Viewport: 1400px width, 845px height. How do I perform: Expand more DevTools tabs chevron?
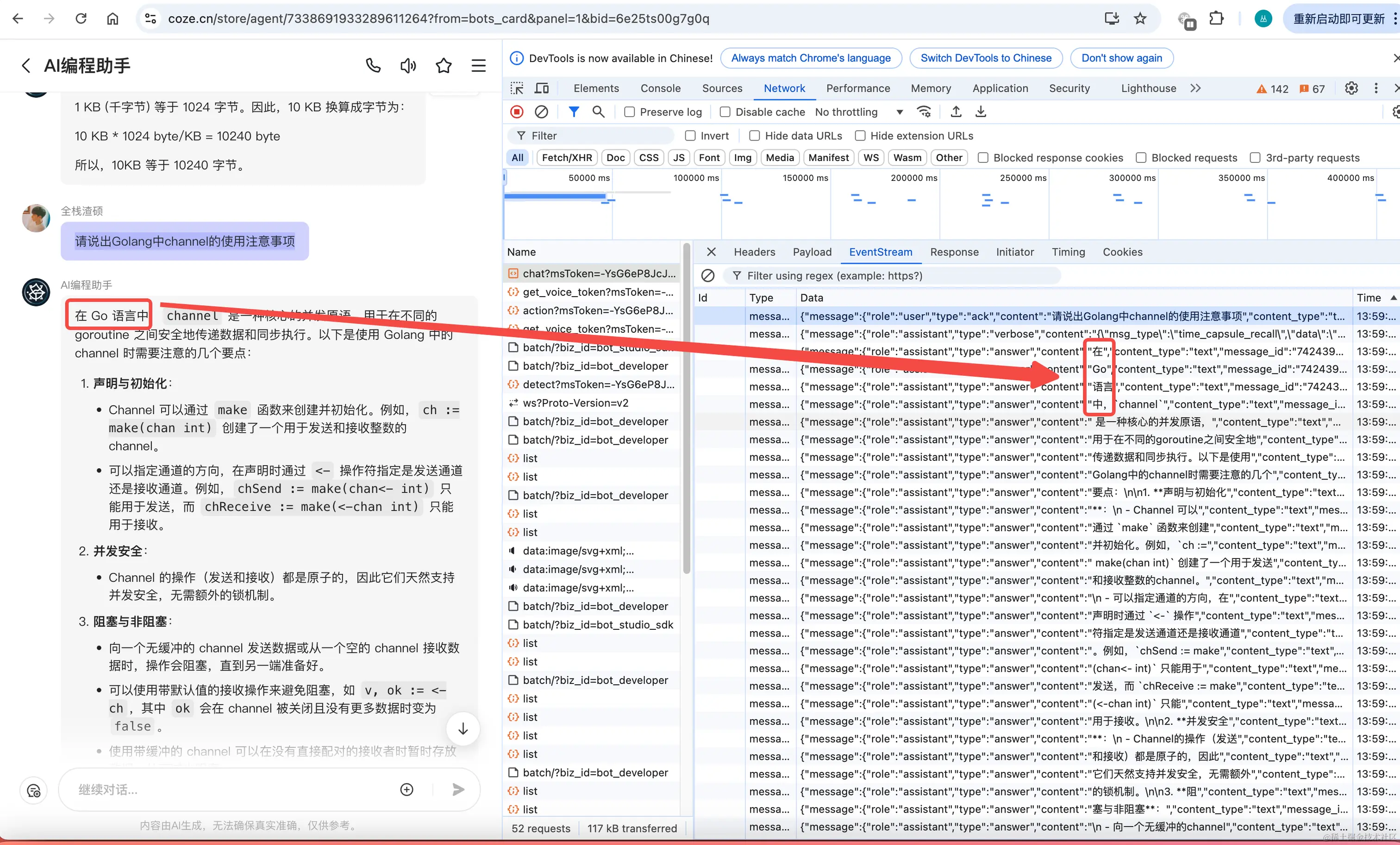click(x=1195, y=88)
